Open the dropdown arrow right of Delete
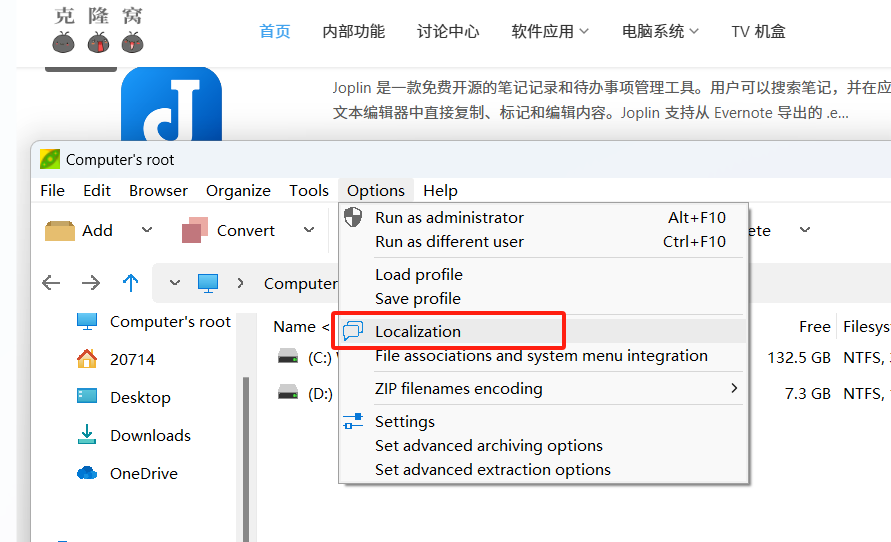Viewport: 891px width, 542px height. [x=805, y=230]
